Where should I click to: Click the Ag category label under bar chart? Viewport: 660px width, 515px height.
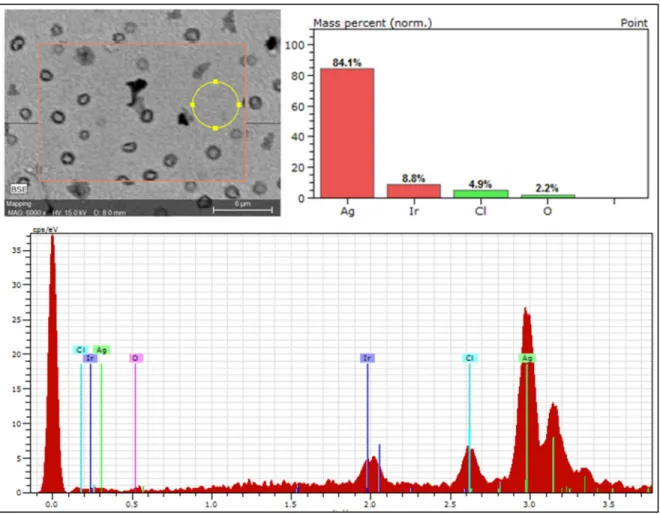347,211
